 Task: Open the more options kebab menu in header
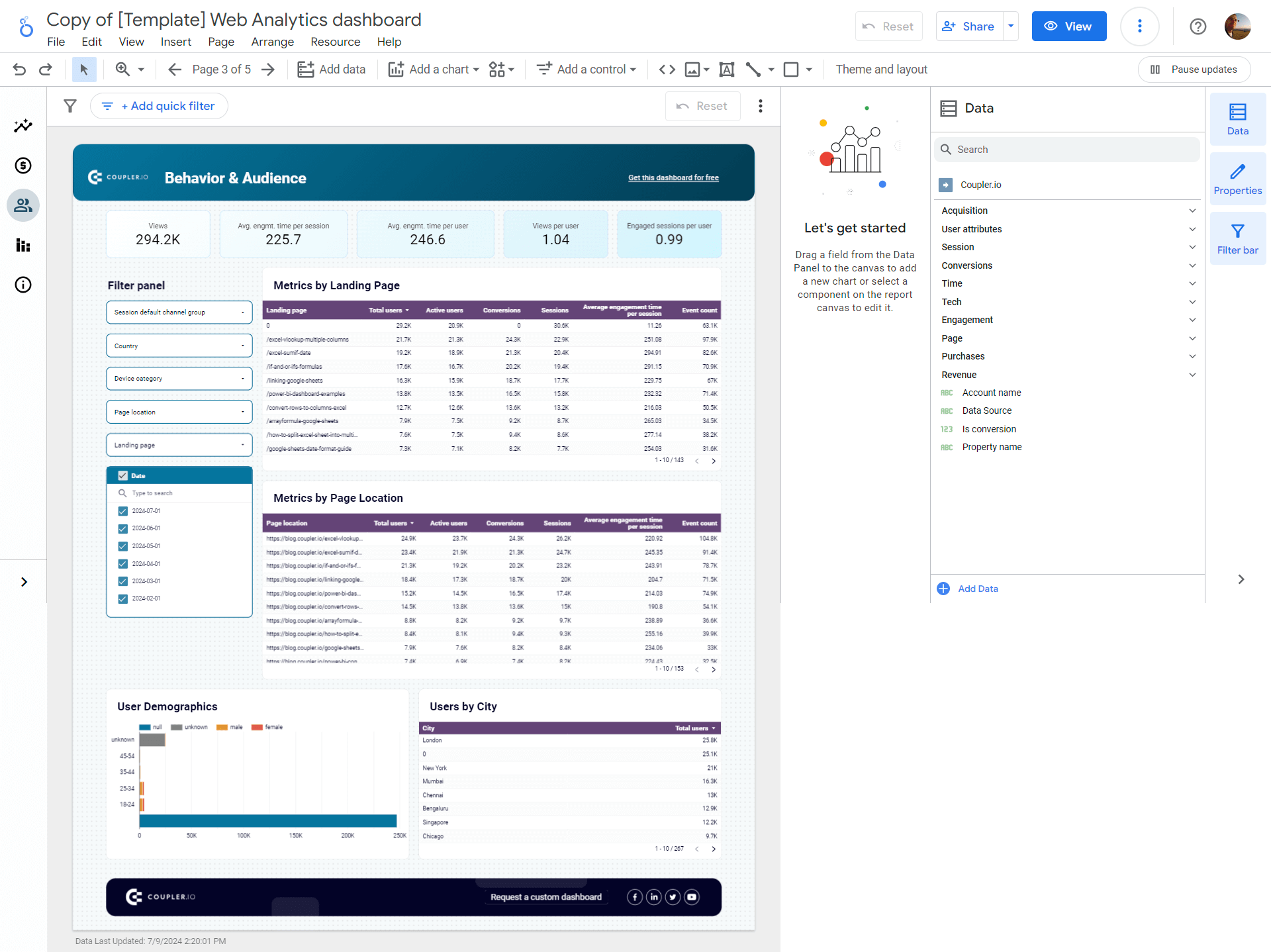(1140, 26)
